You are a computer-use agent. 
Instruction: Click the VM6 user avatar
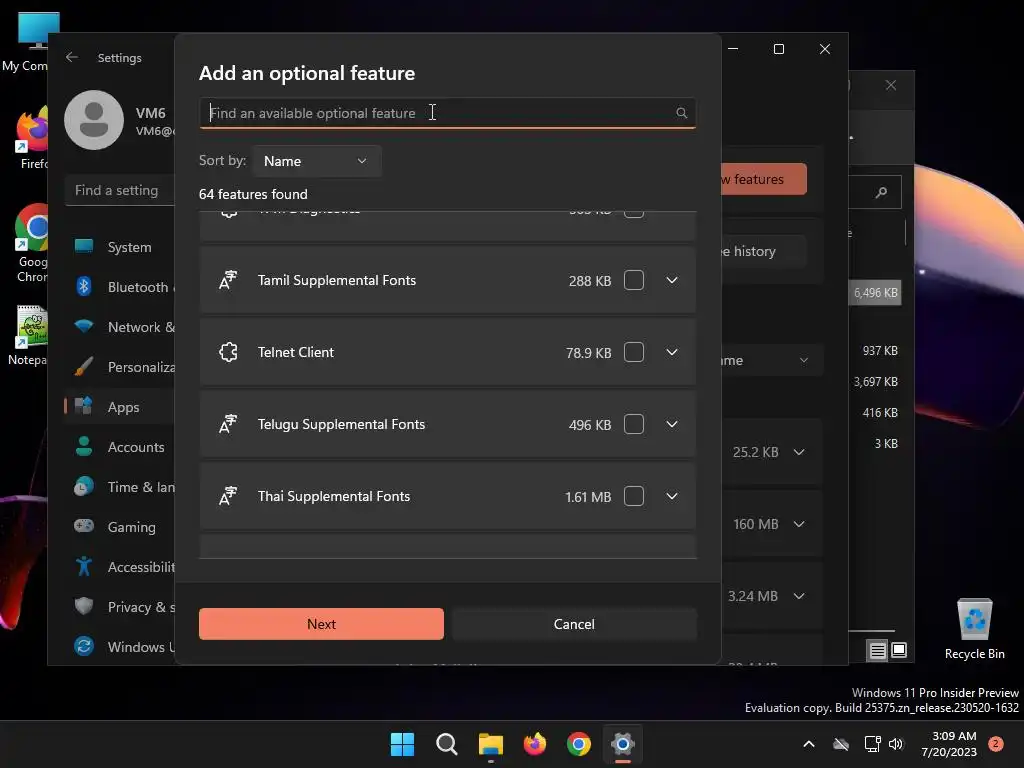[94, 120]
